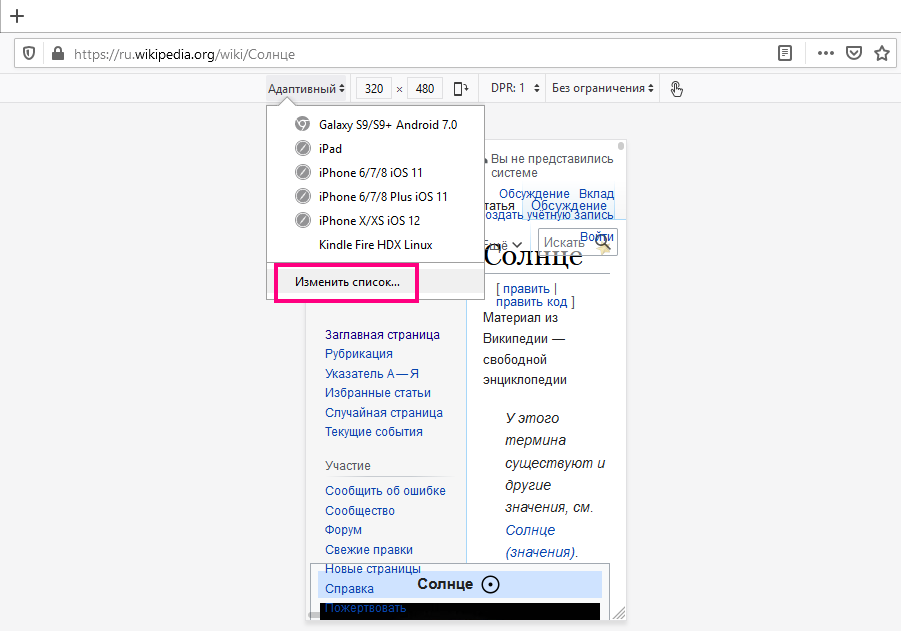Viewport: 901px width, 631px height.
Task: Click the Участие sidebar heading
Action: (348, 465)
